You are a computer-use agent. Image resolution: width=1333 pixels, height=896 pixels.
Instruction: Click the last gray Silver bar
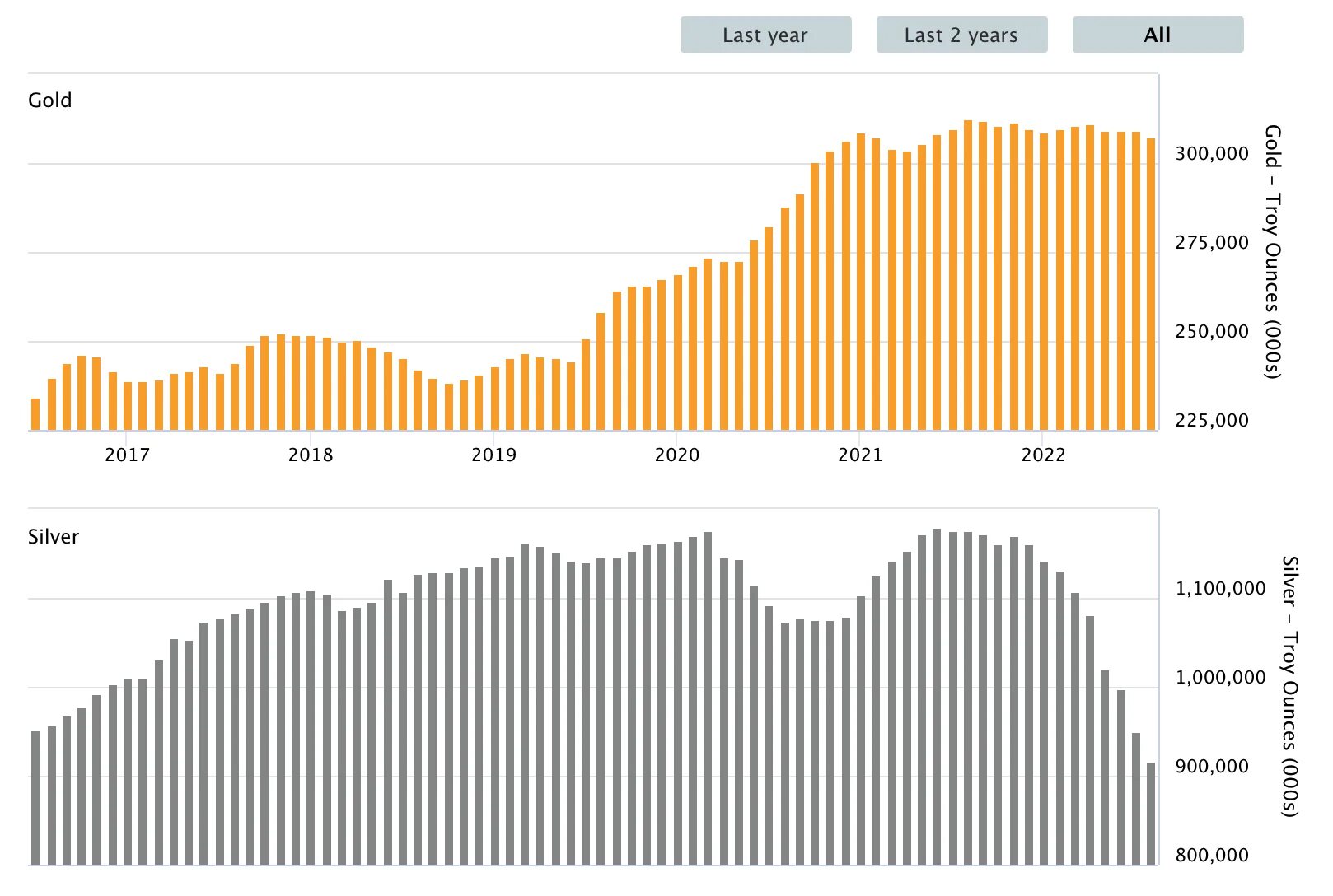point(1151,814)
